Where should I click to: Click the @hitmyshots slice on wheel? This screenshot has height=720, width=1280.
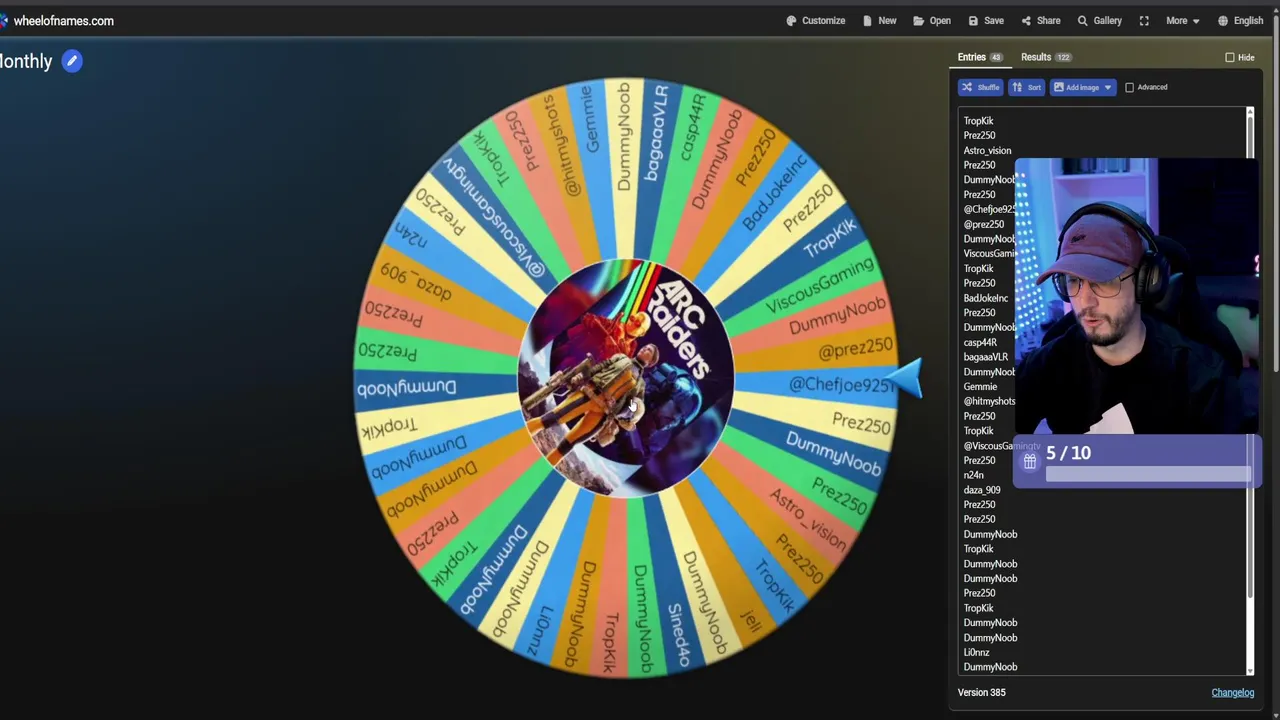tap(562, 143)
